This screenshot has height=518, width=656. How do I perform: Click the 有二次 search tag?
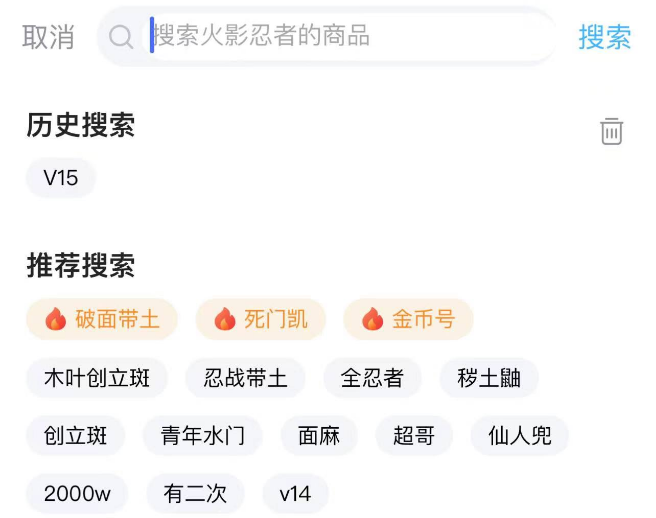(195, 494)
